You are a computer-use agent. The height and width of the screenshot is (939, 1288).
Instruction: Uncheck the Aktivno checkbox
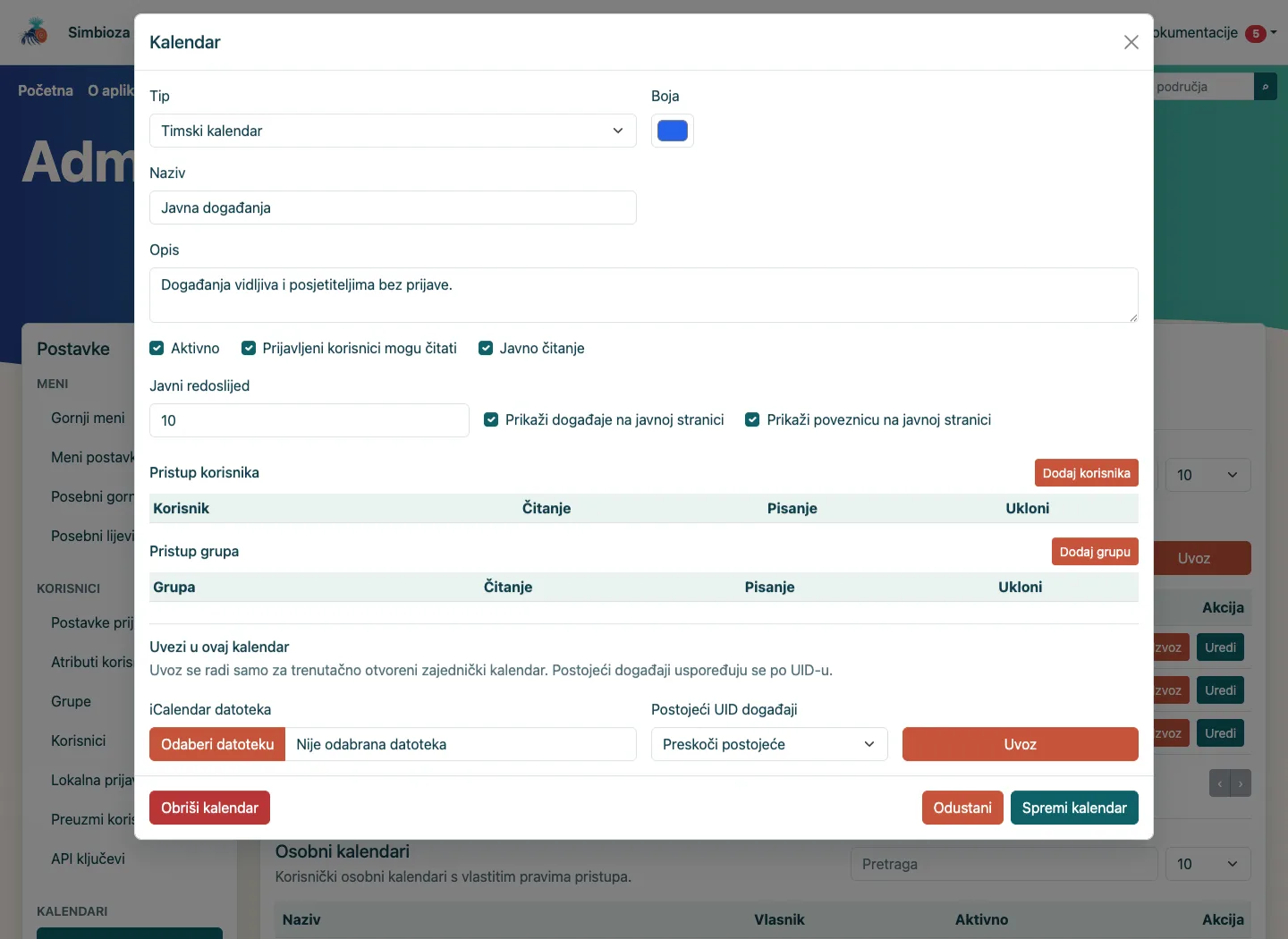pyautogui.click(x=157, y=348)
